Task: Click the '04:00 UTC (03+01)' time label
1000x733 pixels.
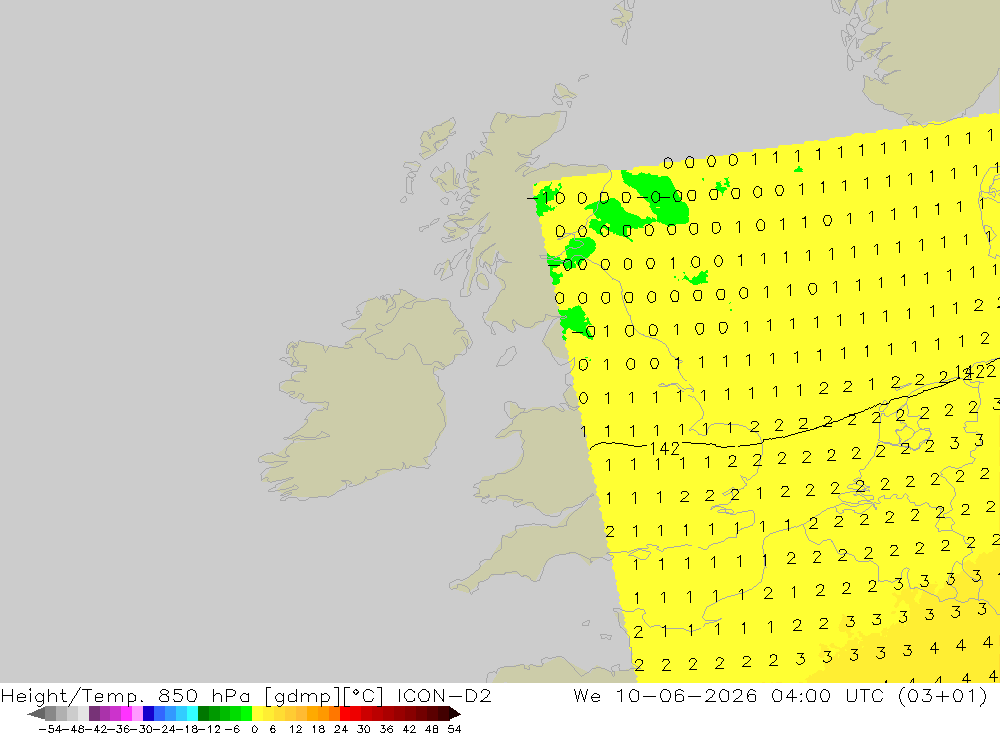Action: pos(879,695)
